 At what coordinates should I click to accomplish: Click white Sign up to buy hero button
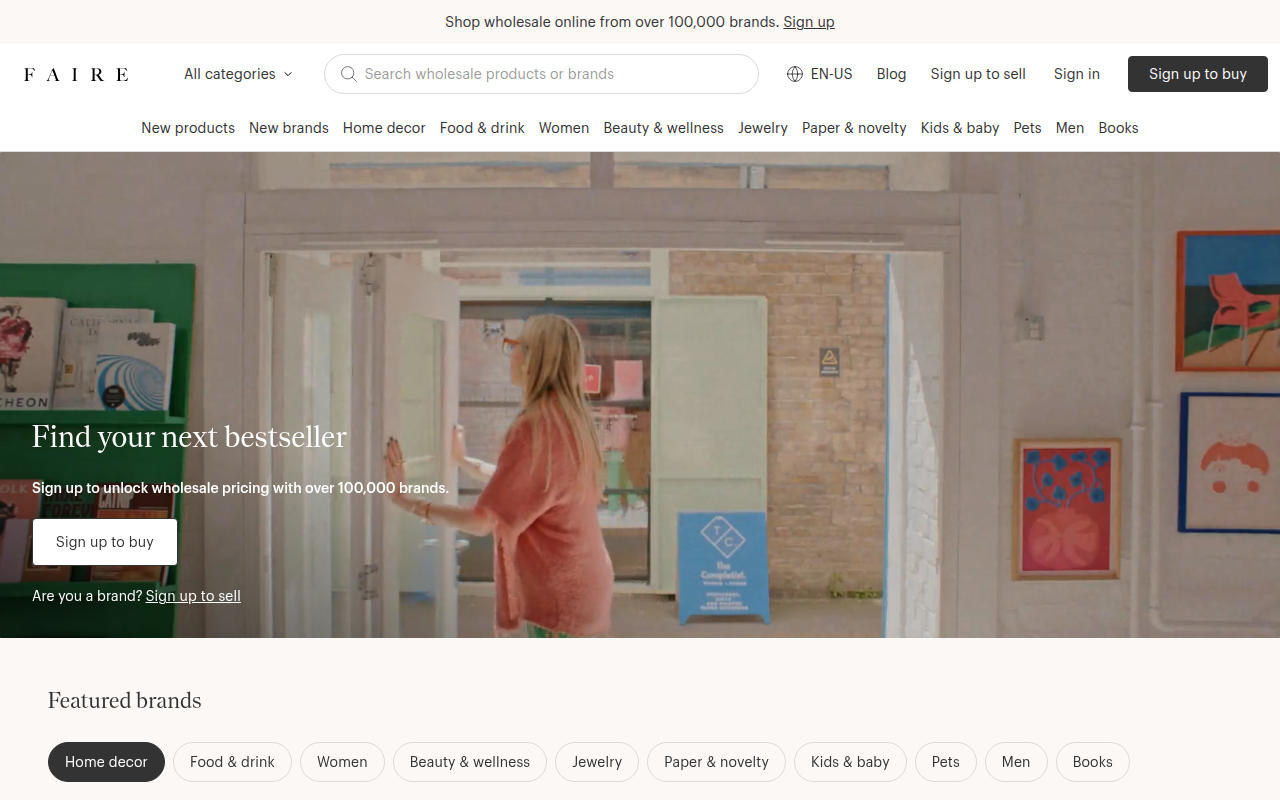[105, 542]
